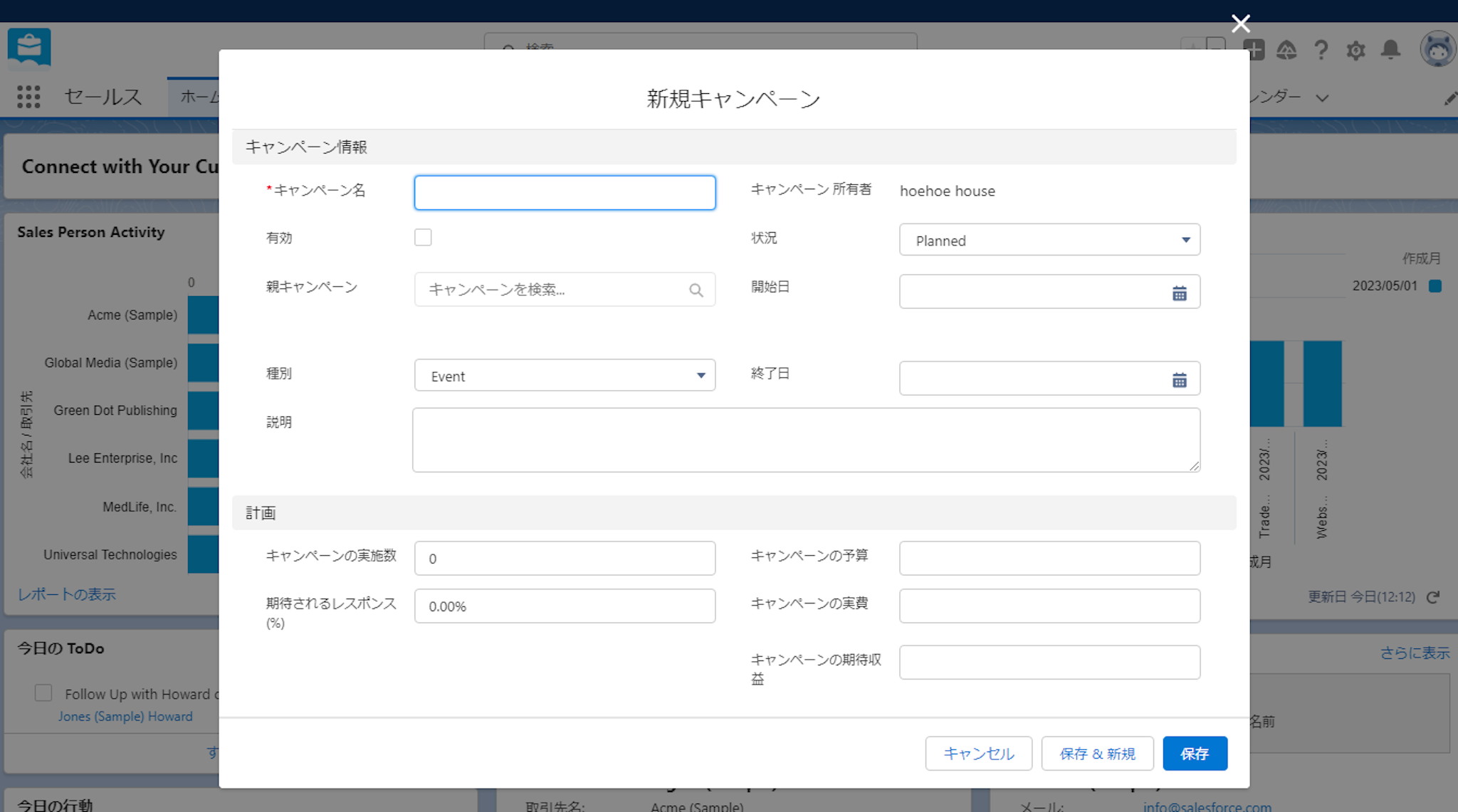This screenshot has width=1458, height=812.
Task: Click the キャンセル button
Action: pos(978,754)
